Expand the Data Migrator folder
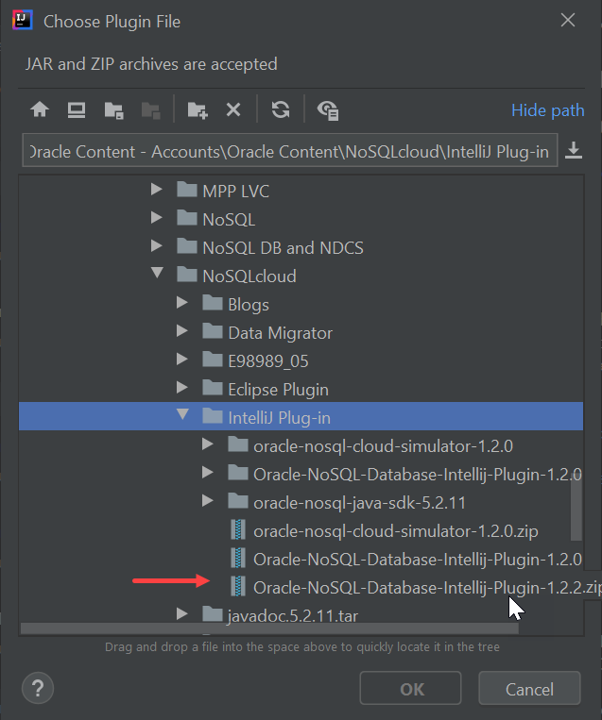 [182, 331]
